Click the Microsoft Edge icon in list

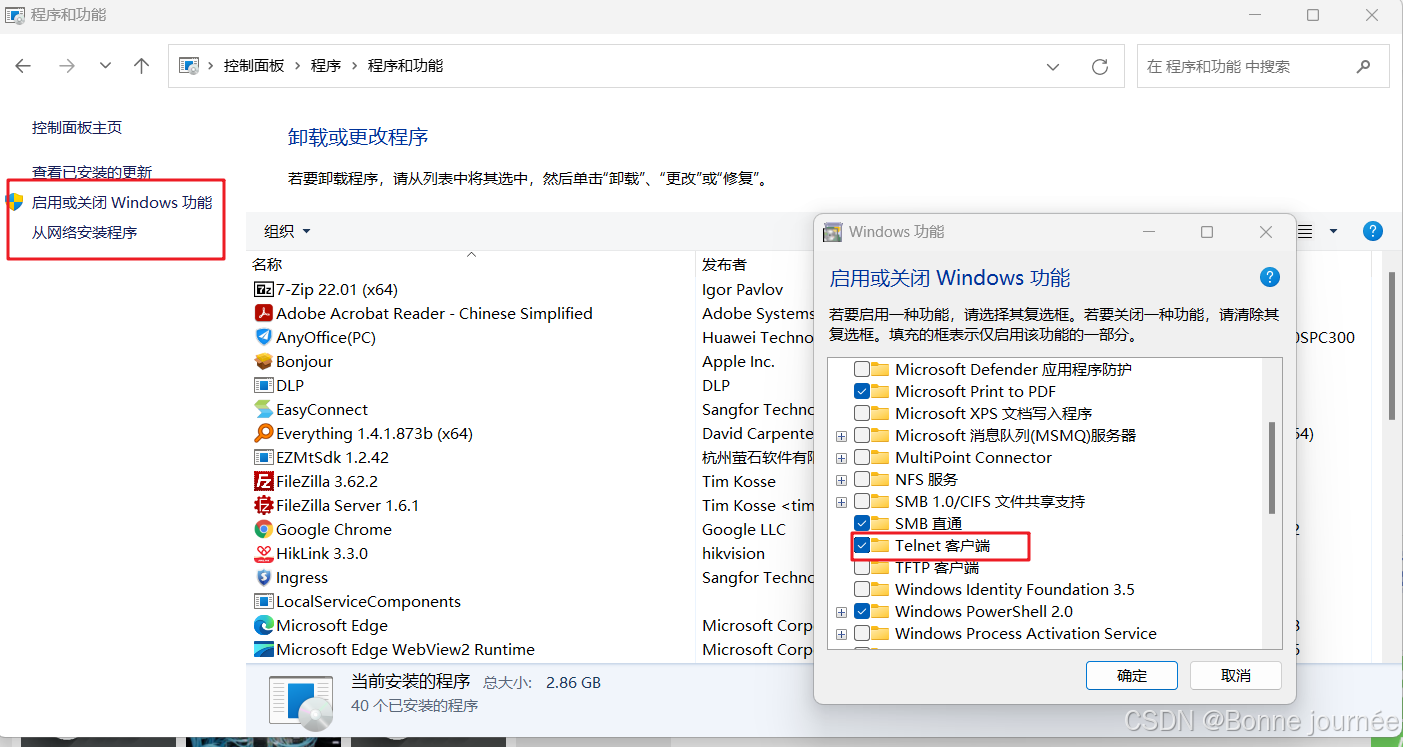(263, 625)
